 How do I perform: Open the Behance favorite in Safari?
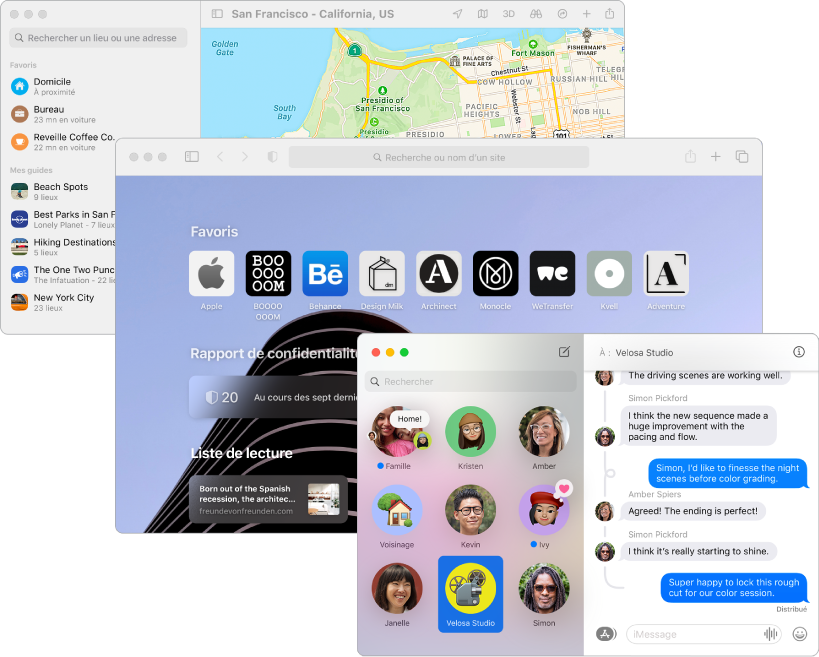click(325, 272)
